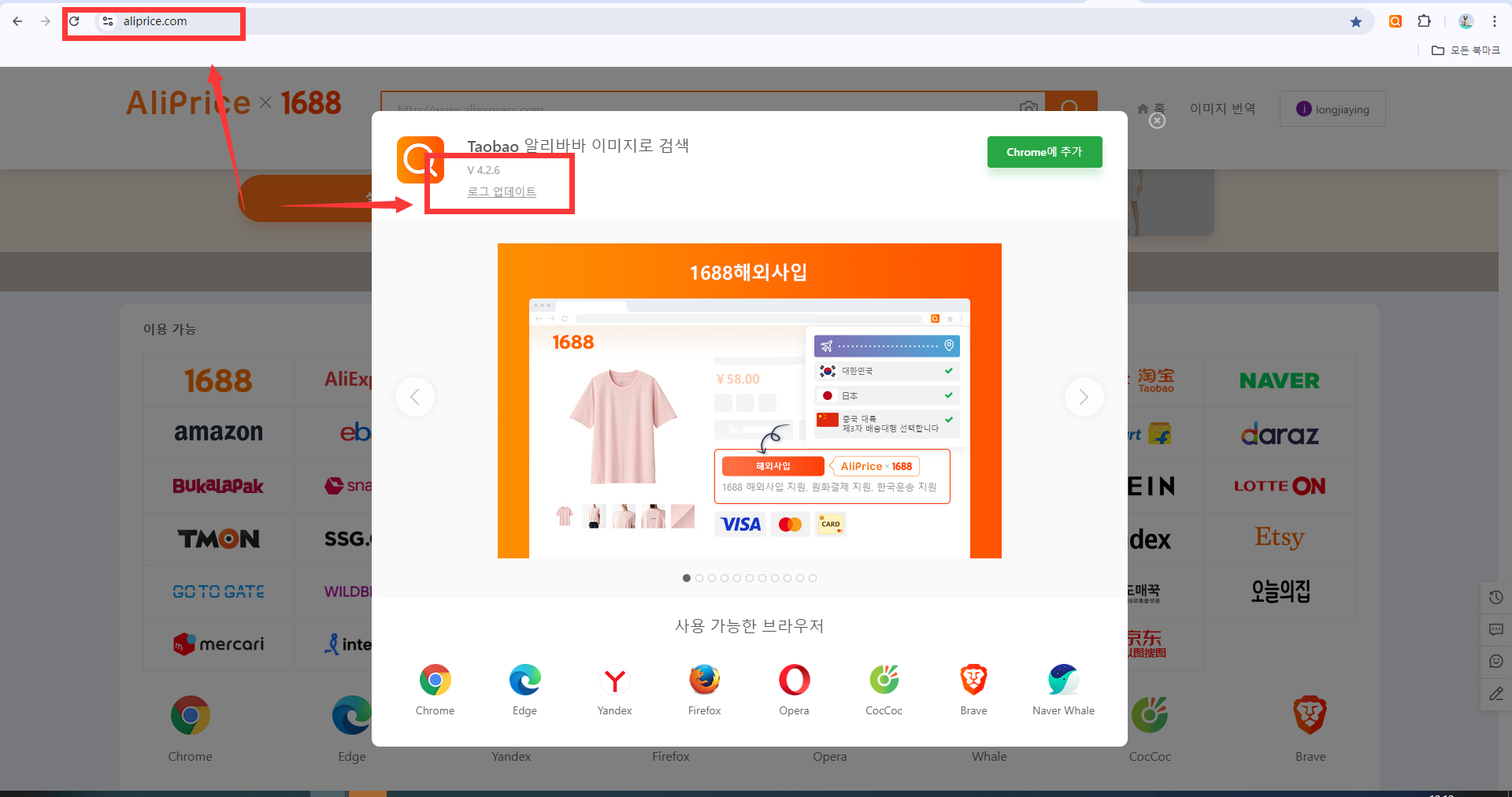The width and height of the screenshot is (1512, 797).
Task: Open the chat support icon on sidebar
Action: point(1496,662)
